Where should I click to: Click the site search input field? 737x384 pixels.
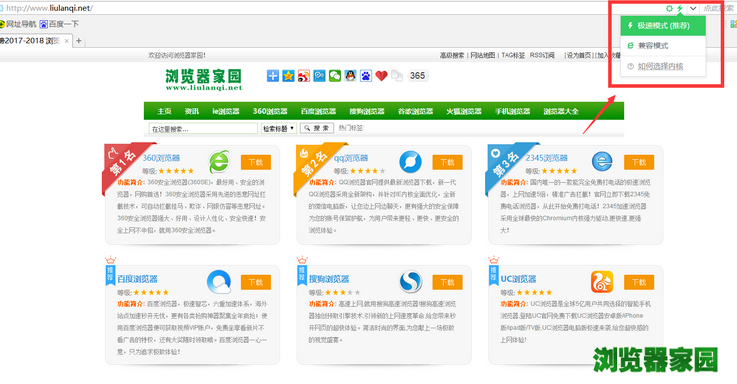pos(203,128)
